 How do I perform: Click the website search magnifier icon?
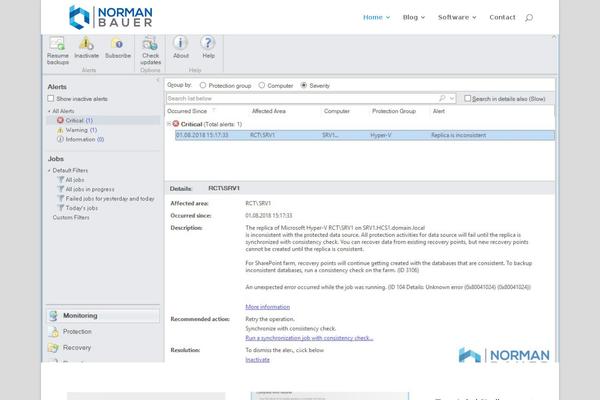pos(529,17)
